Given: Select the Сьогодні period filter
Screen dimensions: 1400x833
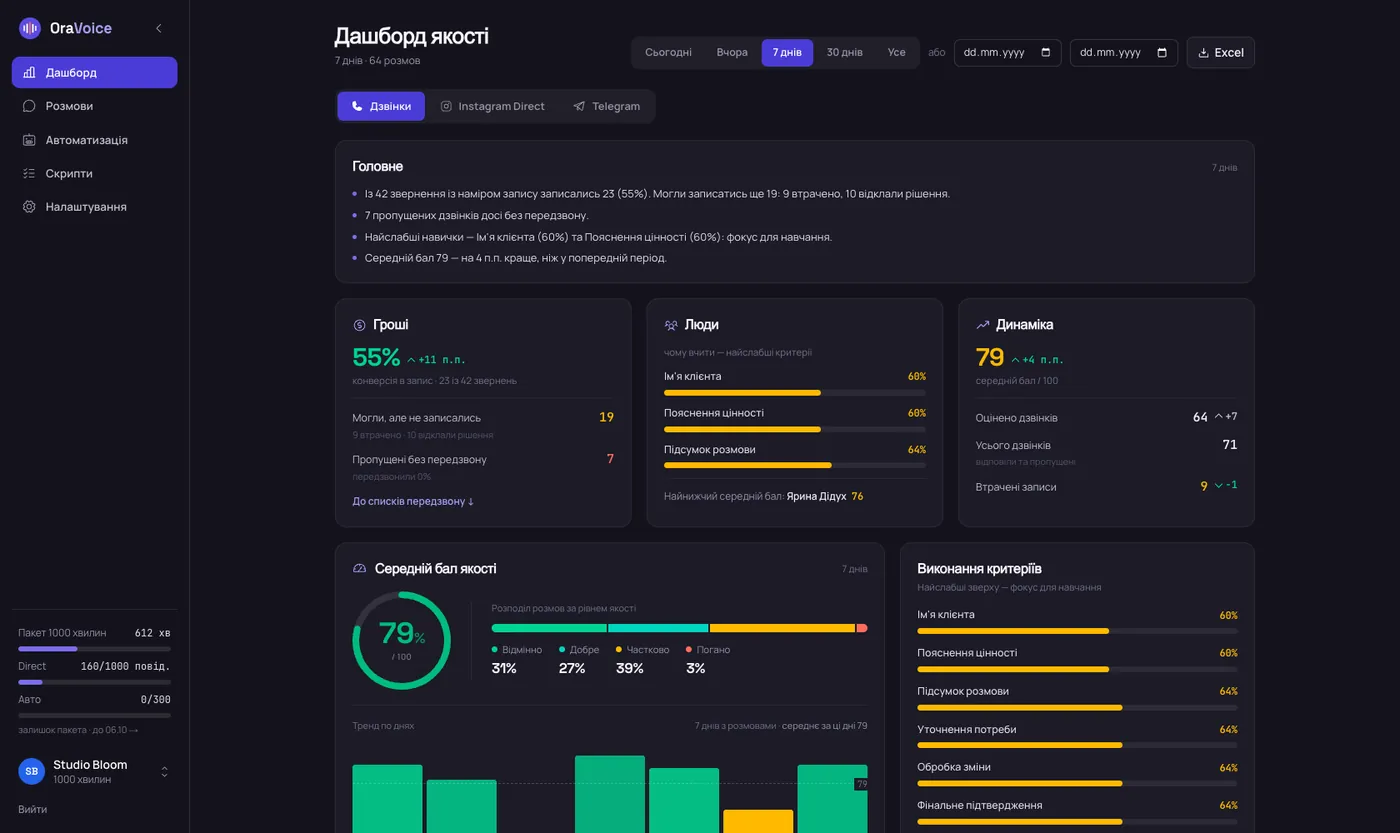Looking at the screenshot, I should 668,53.
